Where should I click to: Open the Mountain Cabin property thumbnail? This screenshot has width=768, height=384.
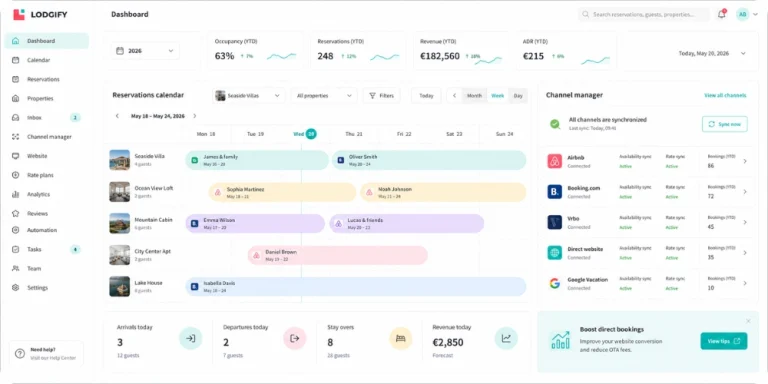point(120,223)
